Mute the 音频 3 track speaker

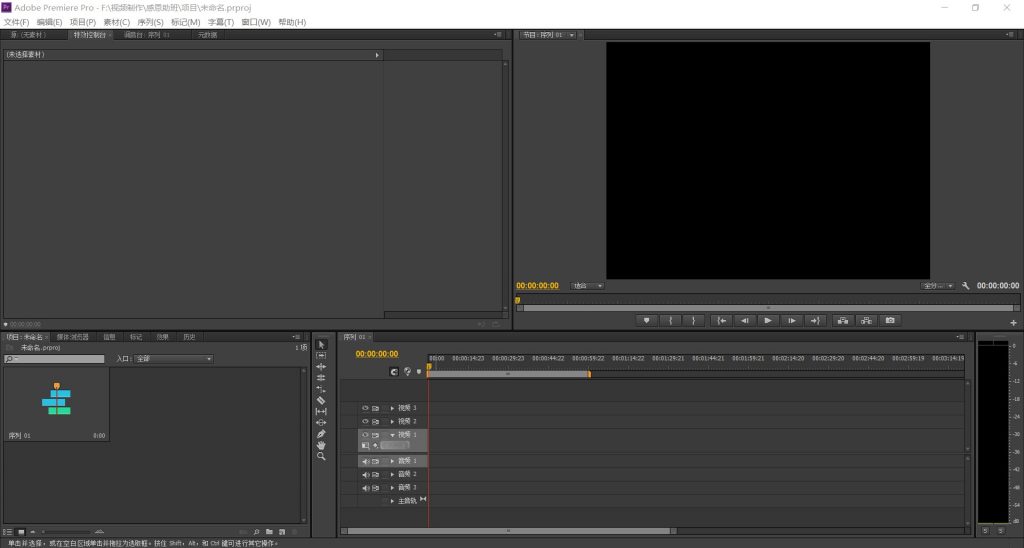pos(366,488)
